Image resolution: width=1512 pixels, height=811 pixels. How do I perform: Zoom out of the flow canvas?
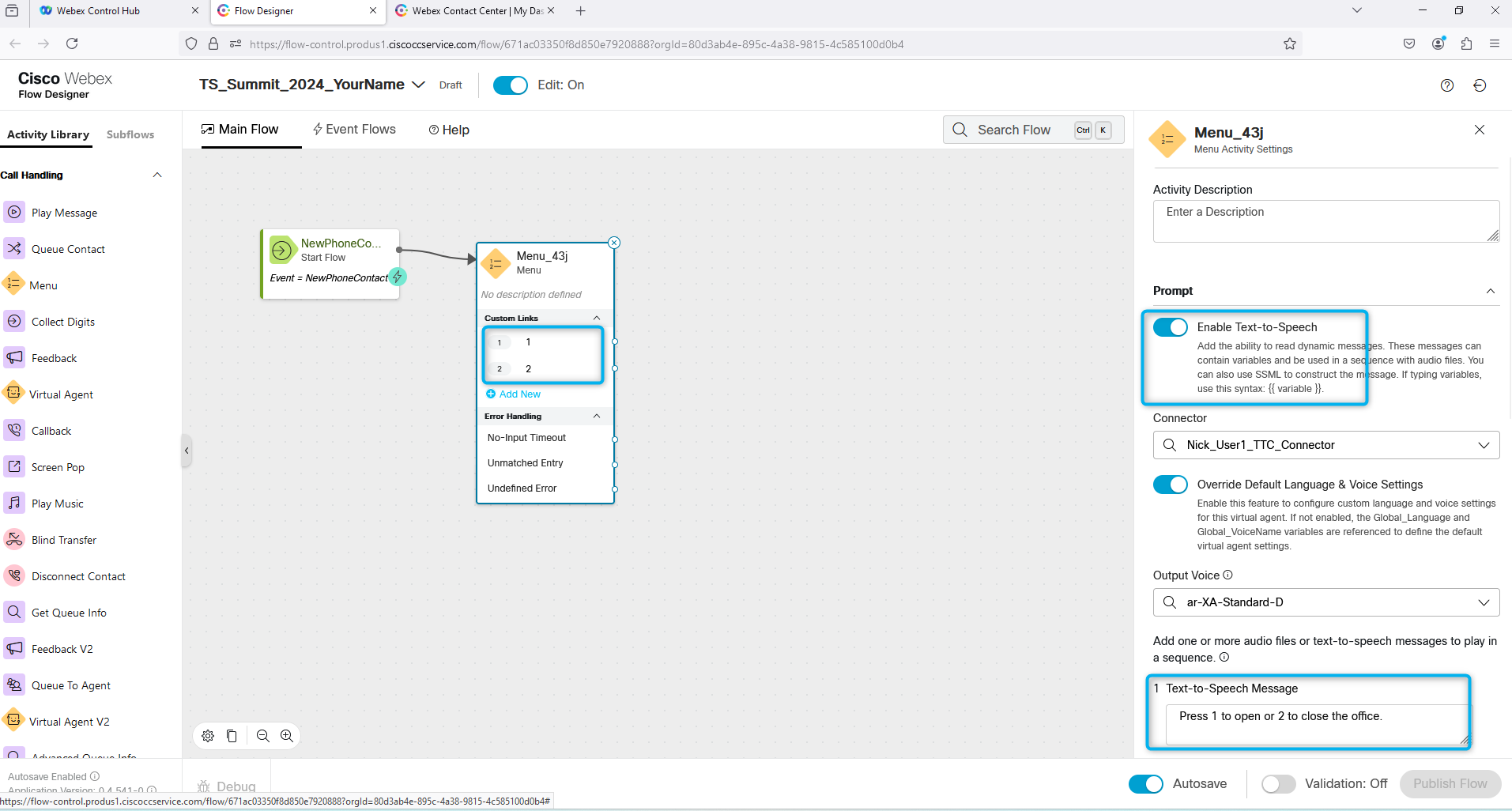pos(263,736)
